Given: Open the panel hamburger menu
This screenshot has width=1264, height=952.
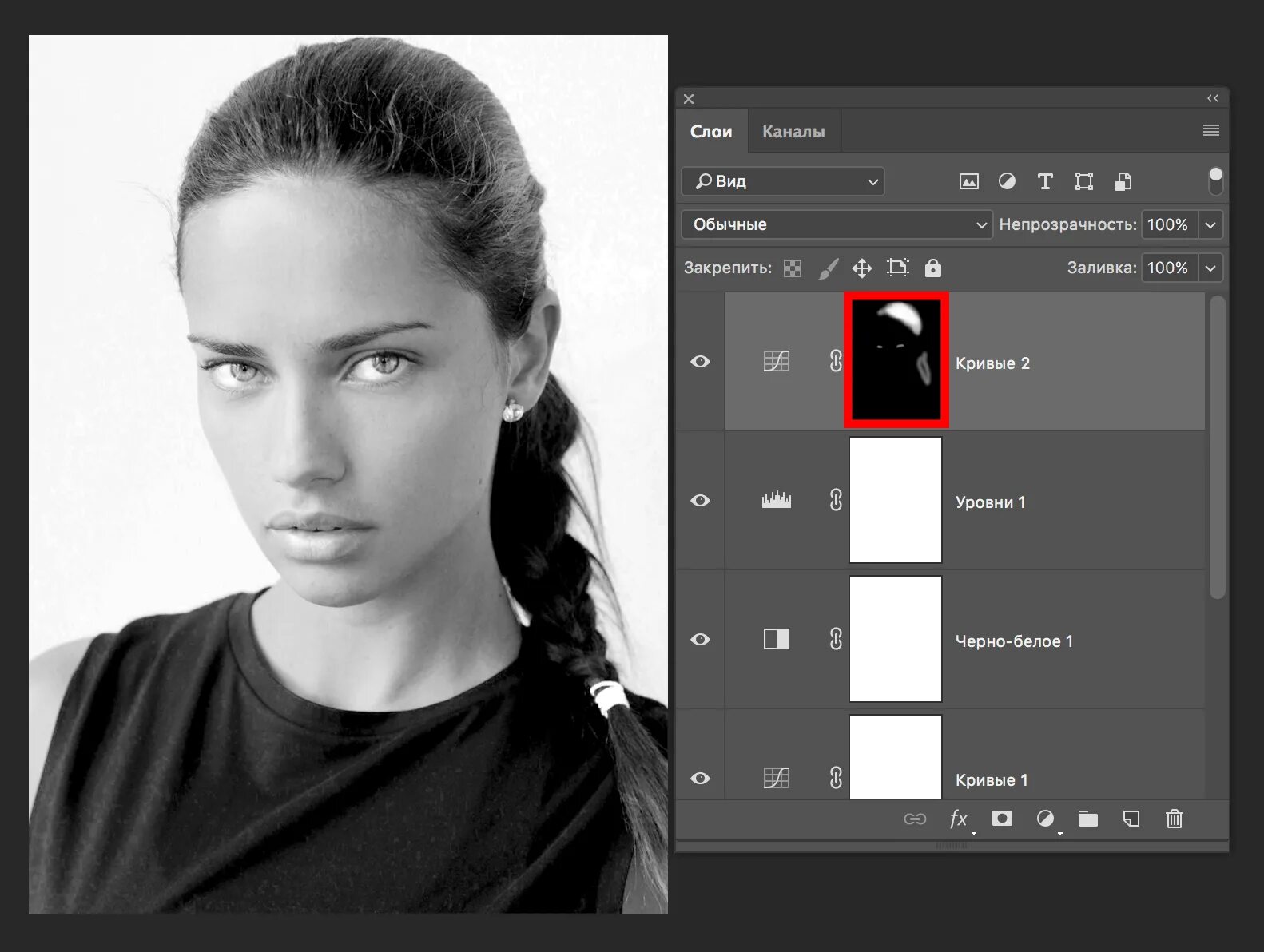Looking at the screenshot, I should tap(1210, 130).
